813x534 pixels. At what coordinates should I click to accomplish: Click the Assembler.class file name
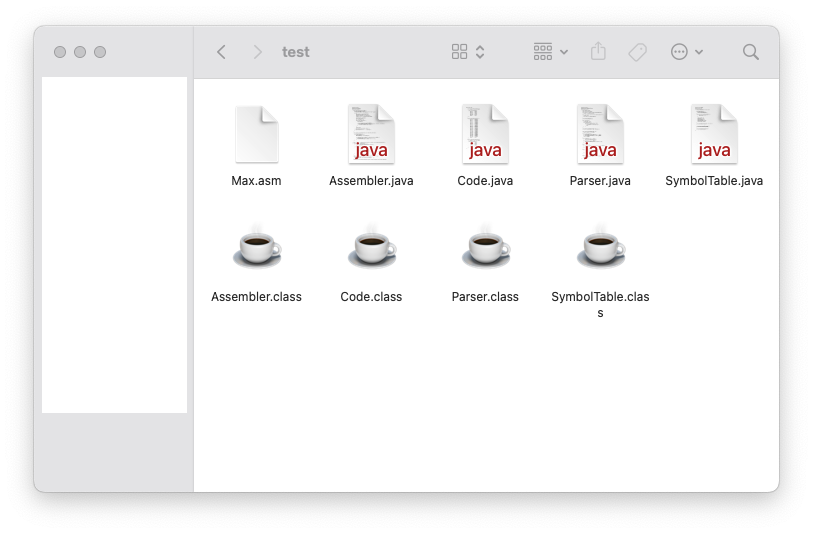(x=256, y=297)
